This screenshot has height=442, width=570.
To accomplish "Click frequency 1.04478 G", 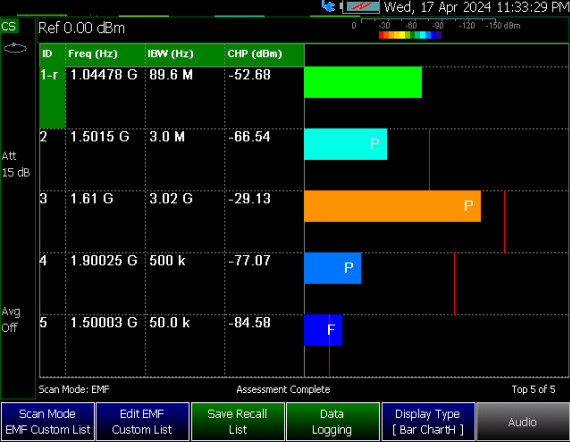I will tap(104, 75).
